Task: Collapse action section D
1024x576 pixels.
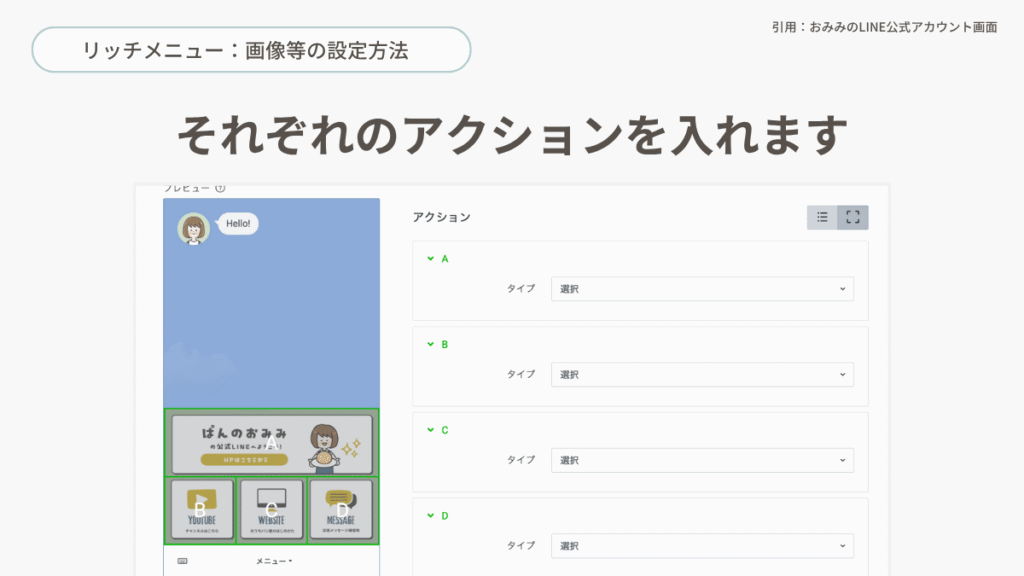Action: coord(430,516)
